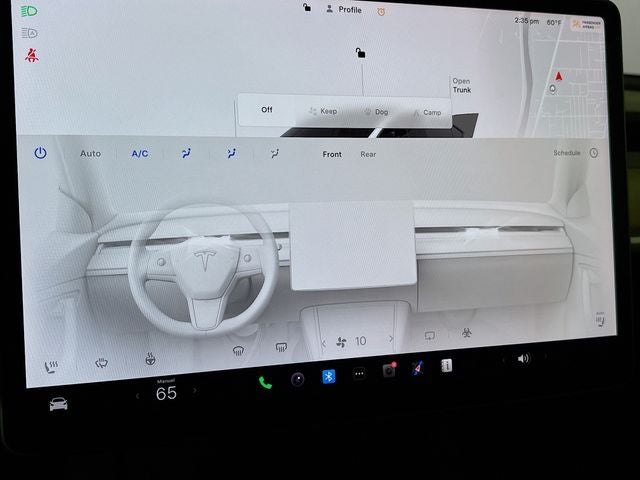Viewport: 640px width, 480px height.
Task: Open the app launcher three-dots icon
Action: pos(359,373)
